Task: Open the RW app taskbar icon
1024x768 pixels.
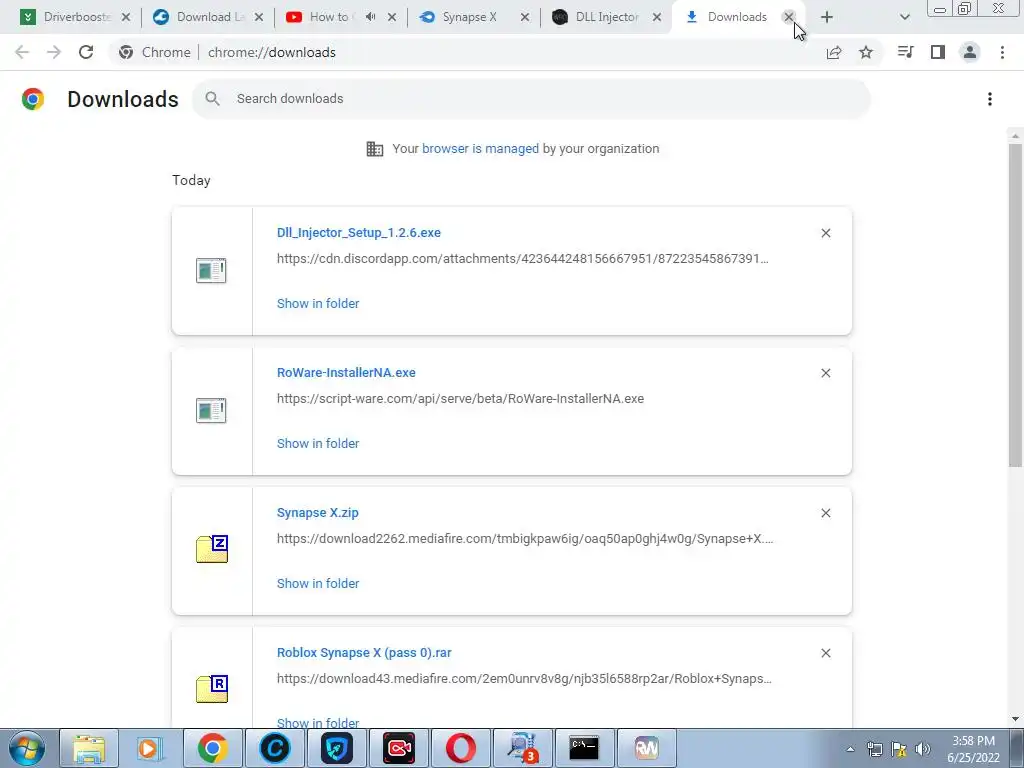Action: point(646,748)
